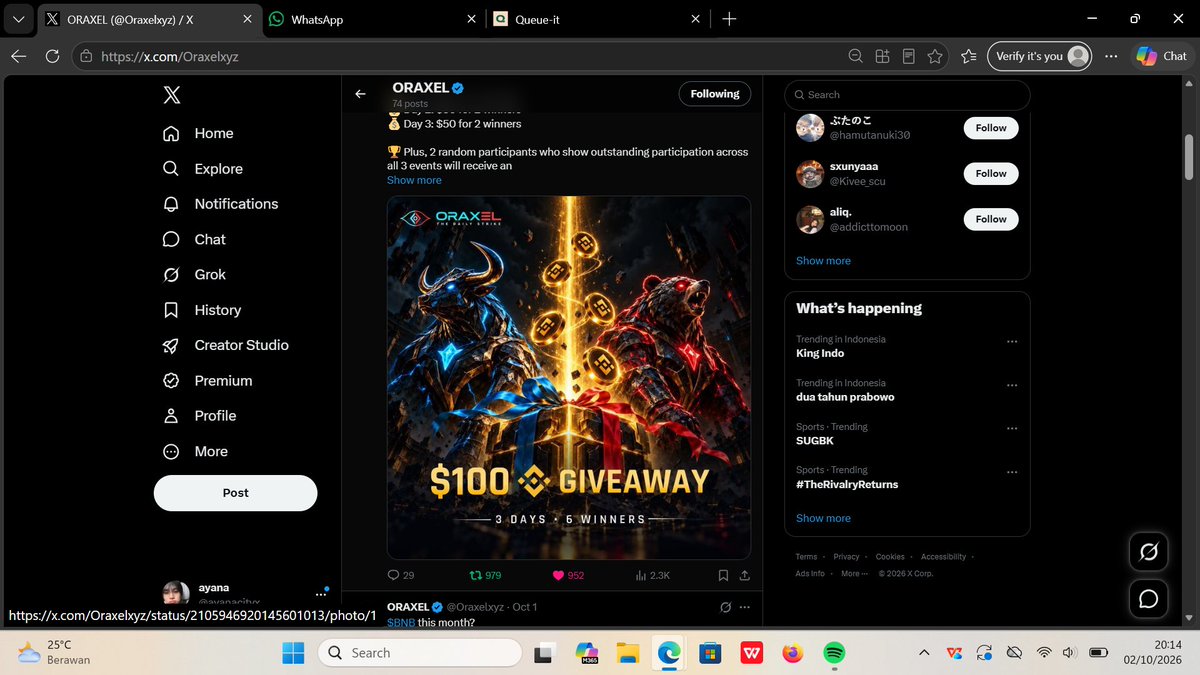The image size is (1200, 675).
Task: Switch to the Queue-it browser tab
Action: [596, 19]
